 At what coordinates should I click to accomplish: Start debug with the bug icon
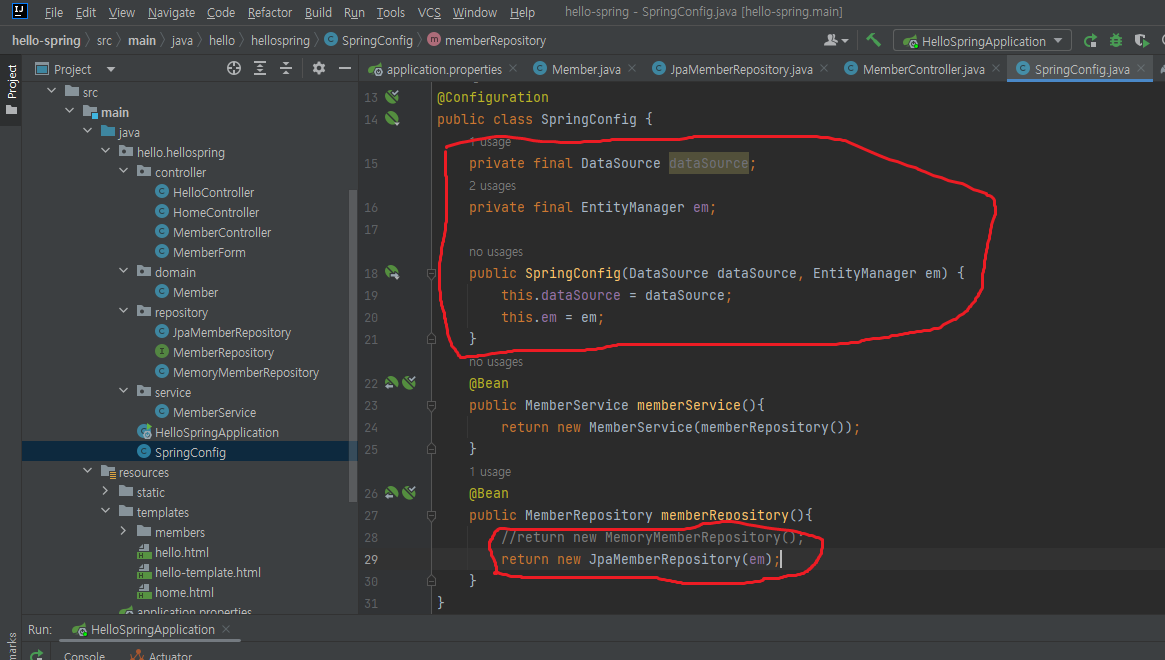[x=1115, y=41]
